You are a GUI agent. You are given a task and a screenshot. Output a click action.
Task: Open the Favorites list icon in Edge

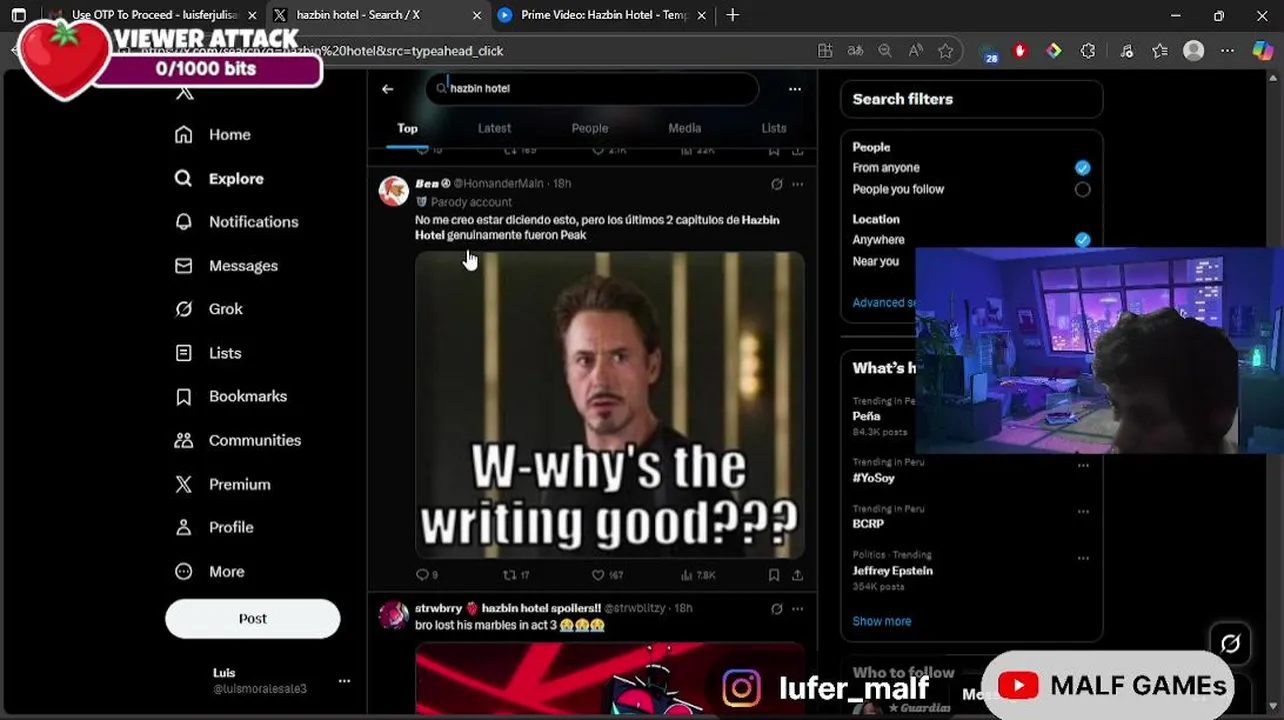pos(1160,51)
